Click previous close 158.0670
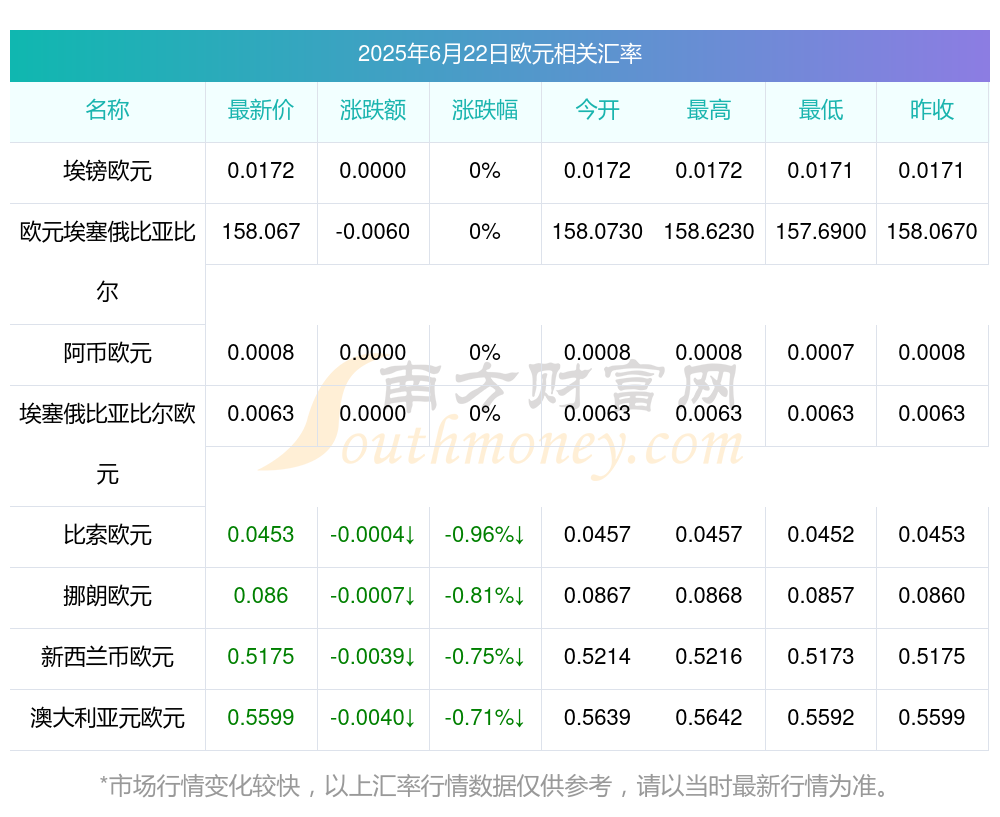Image resolution: width=1000 pixels, height=817 pixels. click(932, 232)
